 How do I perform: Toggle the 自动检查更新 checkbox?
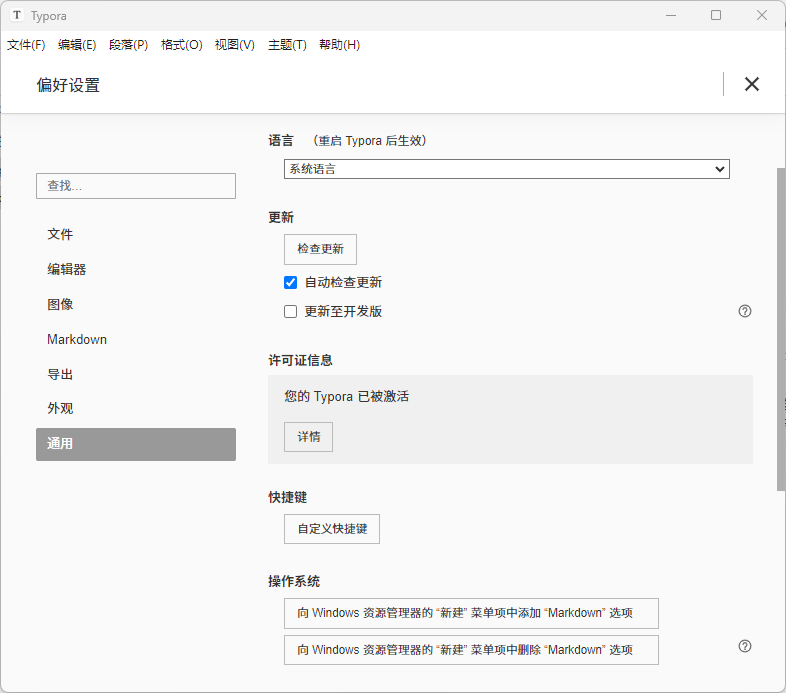[x=291, y=283]
